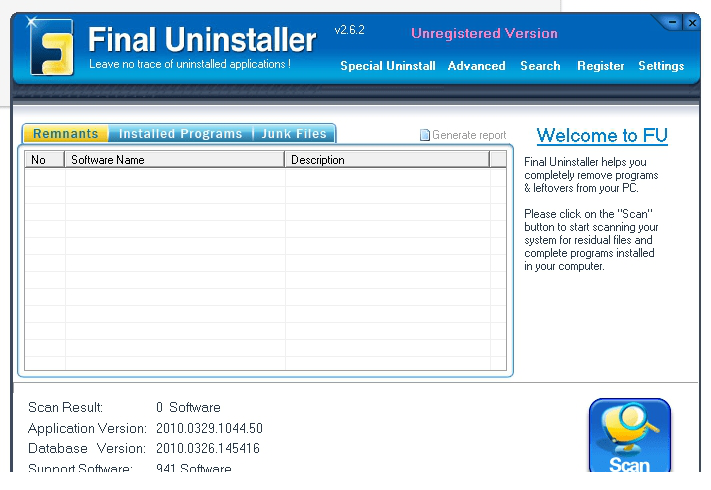The width and height of the screenshot is (711, 490).
Task: Switch to the Remnants tab
Action: click(65, 134)
